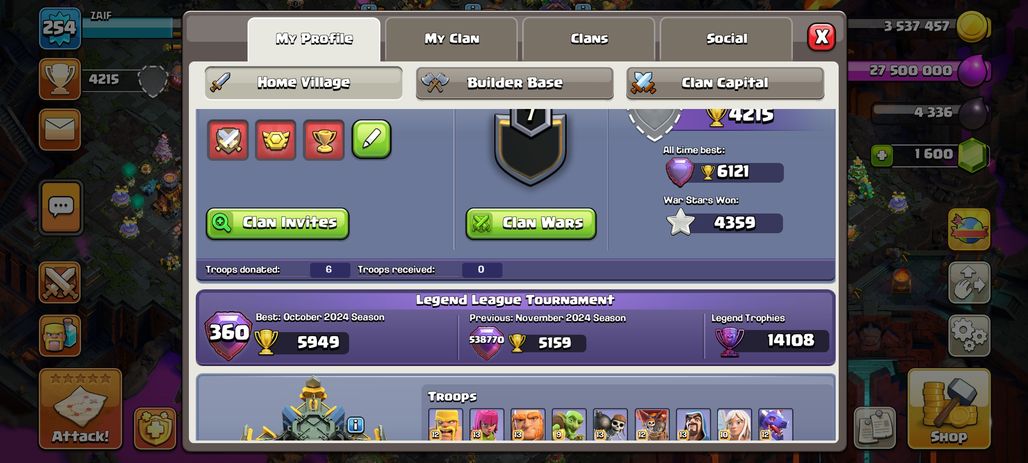Select the Home Village view
Viewport: 1028px width, 463px height.
pyautogui.click(x=304, y=83)
